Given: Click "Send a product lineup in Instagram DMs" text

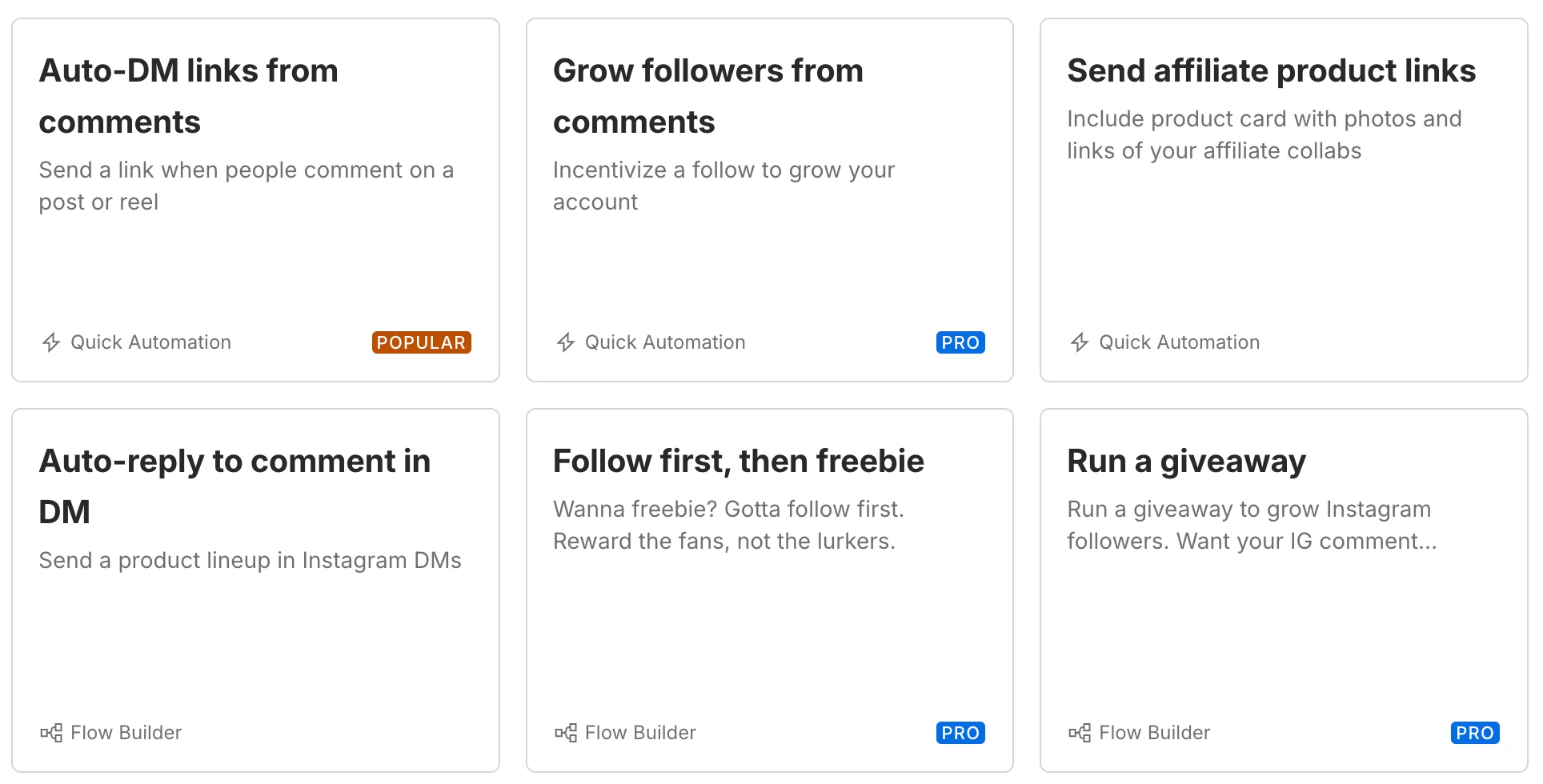Looking at the screenshot, I should 250,560.
